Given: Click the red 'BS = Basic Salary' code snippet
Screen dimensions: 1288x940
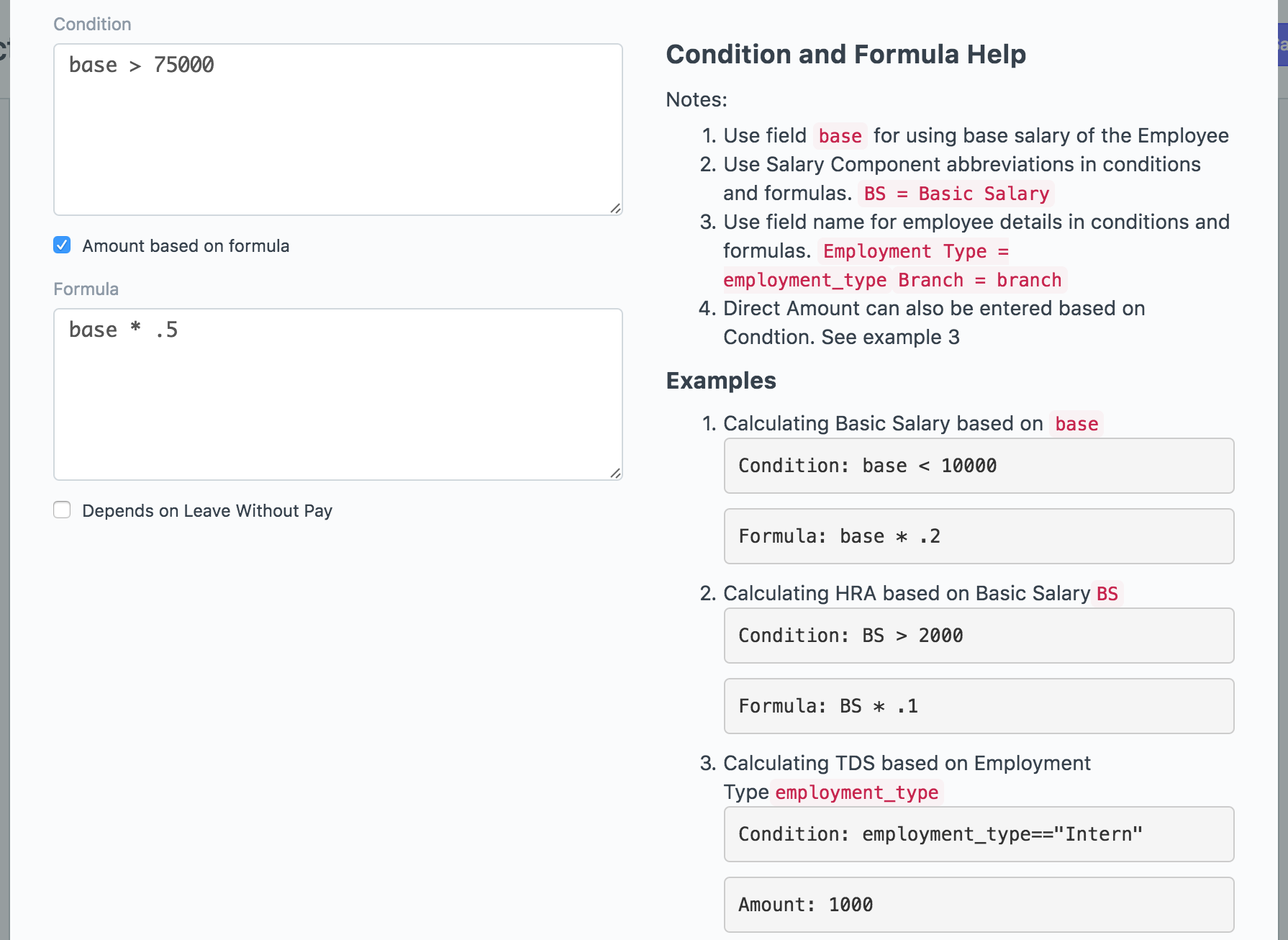Looking at the screenshot, I should pos(956,194).
